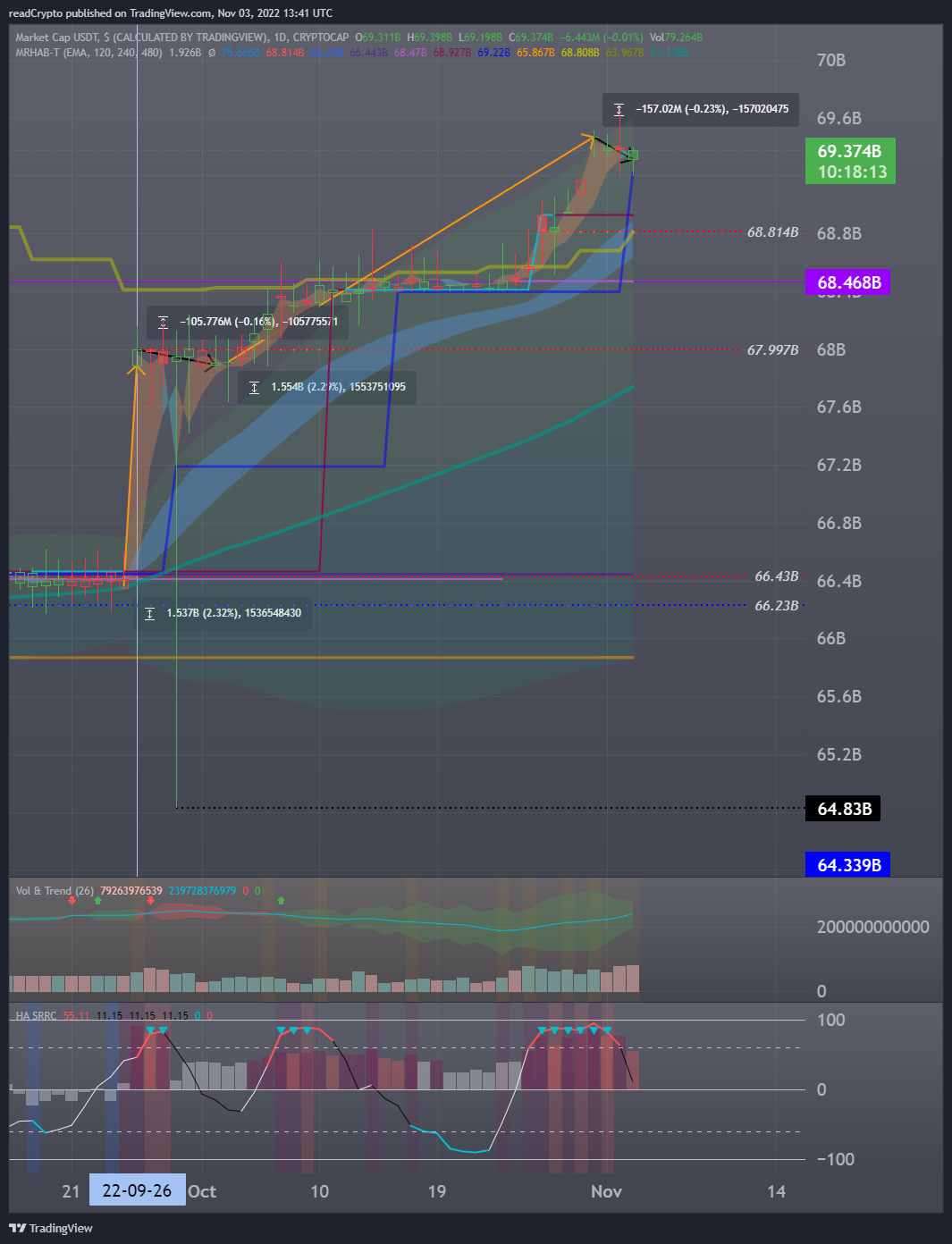Click 68.814B red dotted line label
This screenshot has height=1244, width=952.
[772, 232]
